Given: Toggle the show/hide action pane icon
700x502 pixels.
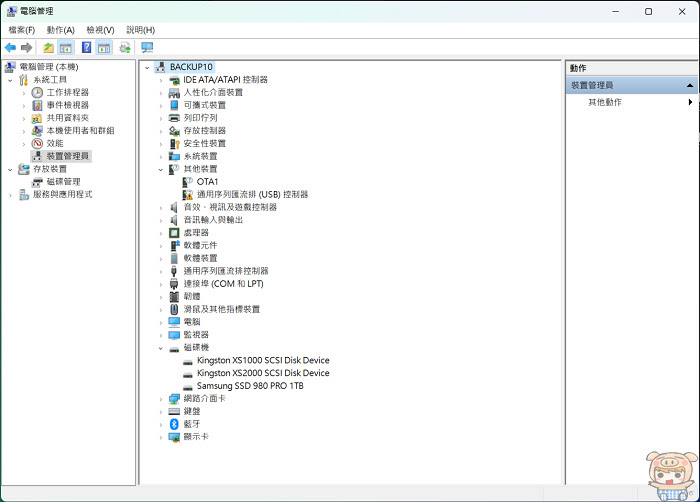Looking at the screenshot, I should [104, 47].
